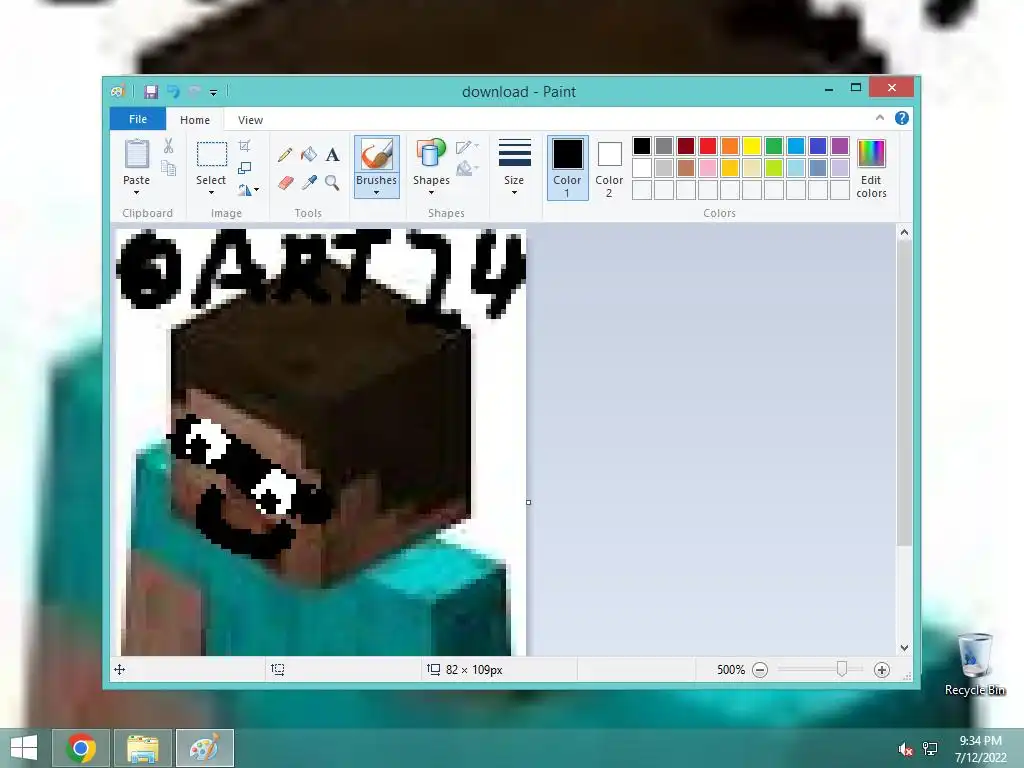The width and height of the screenshot is (1024, 768).
Task: Click Undo in the quick access toolbar
Action: (173, 91)
